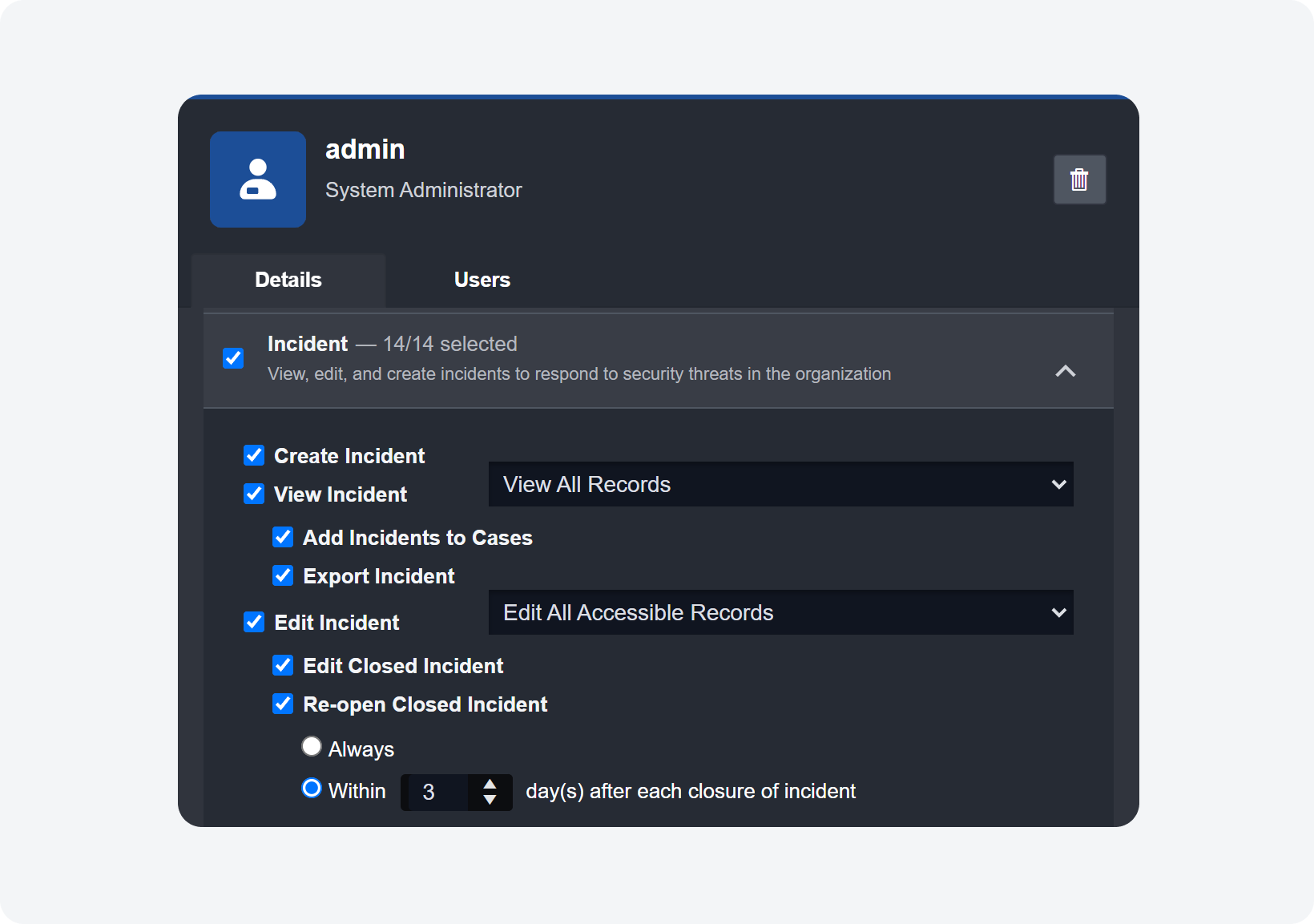Viewport: 1314px width, 924px height.
Task: Toggle Re-open Closed Incident checkbox
Action: click(283, 704)
